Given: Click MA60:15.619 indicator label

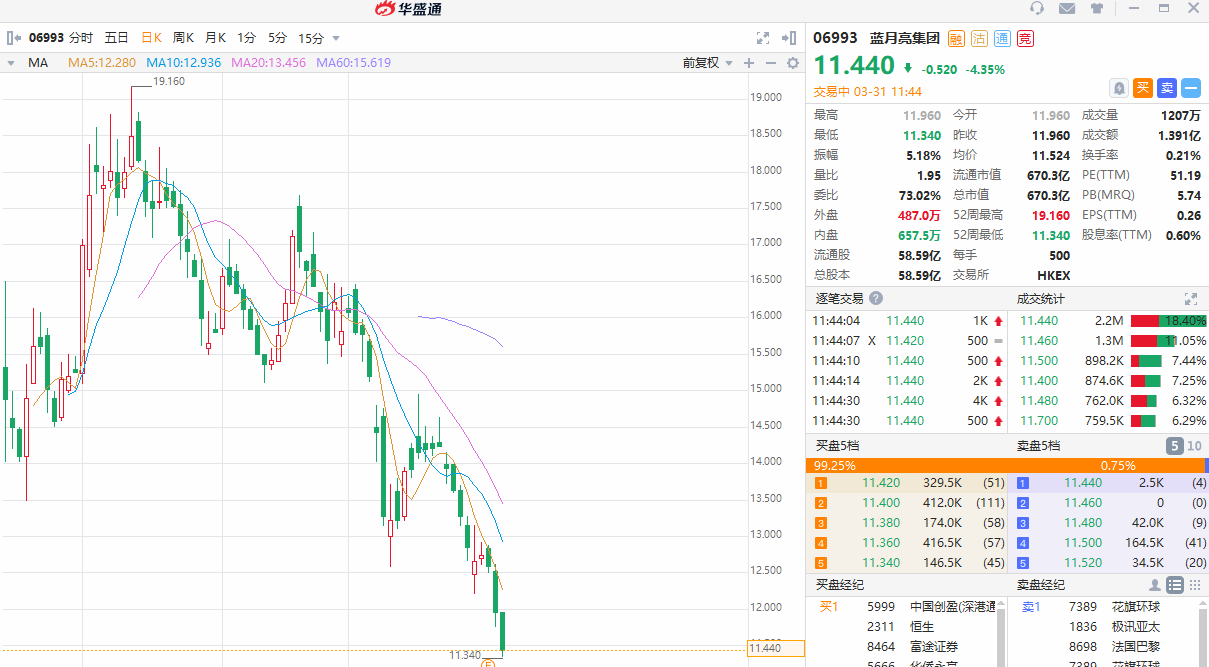Looking at the screenshot, I should coord(354,63).
